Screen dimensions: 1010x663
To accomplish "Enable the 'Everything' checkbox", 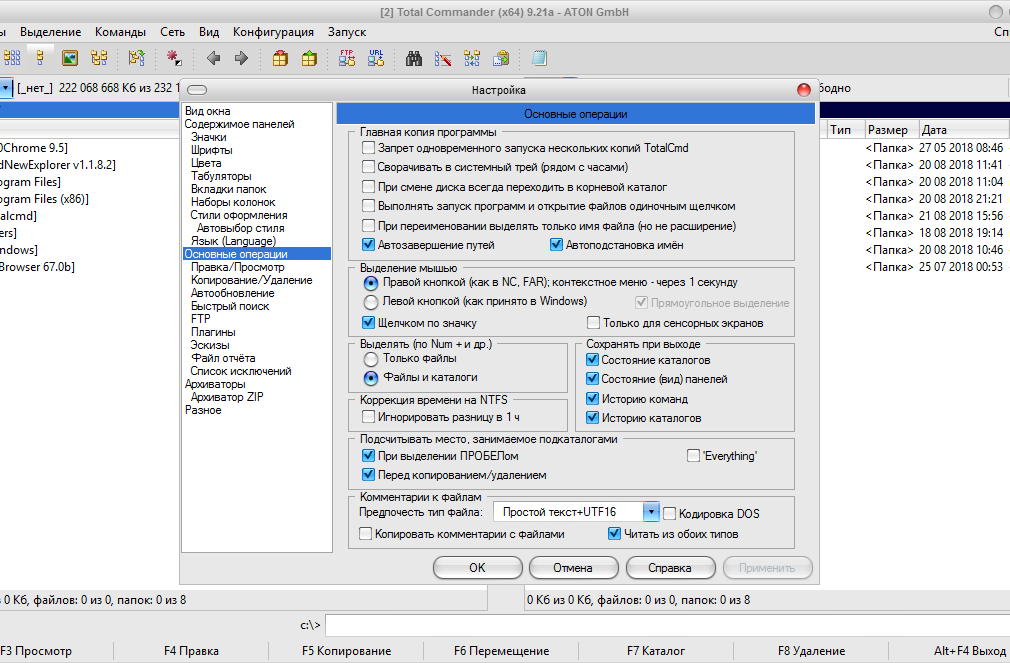I will point(694,456).
